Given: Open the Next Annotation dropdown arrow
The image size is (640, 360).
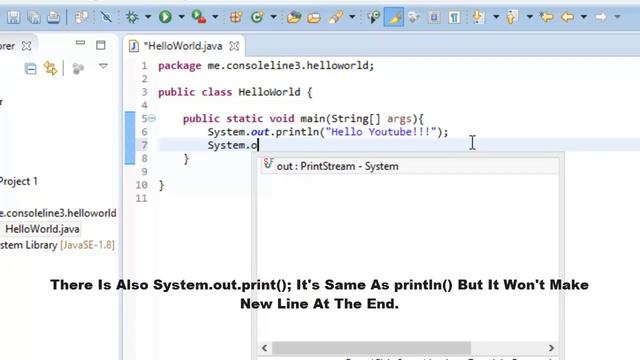Looking at the screenshot, I should [496, 17].
